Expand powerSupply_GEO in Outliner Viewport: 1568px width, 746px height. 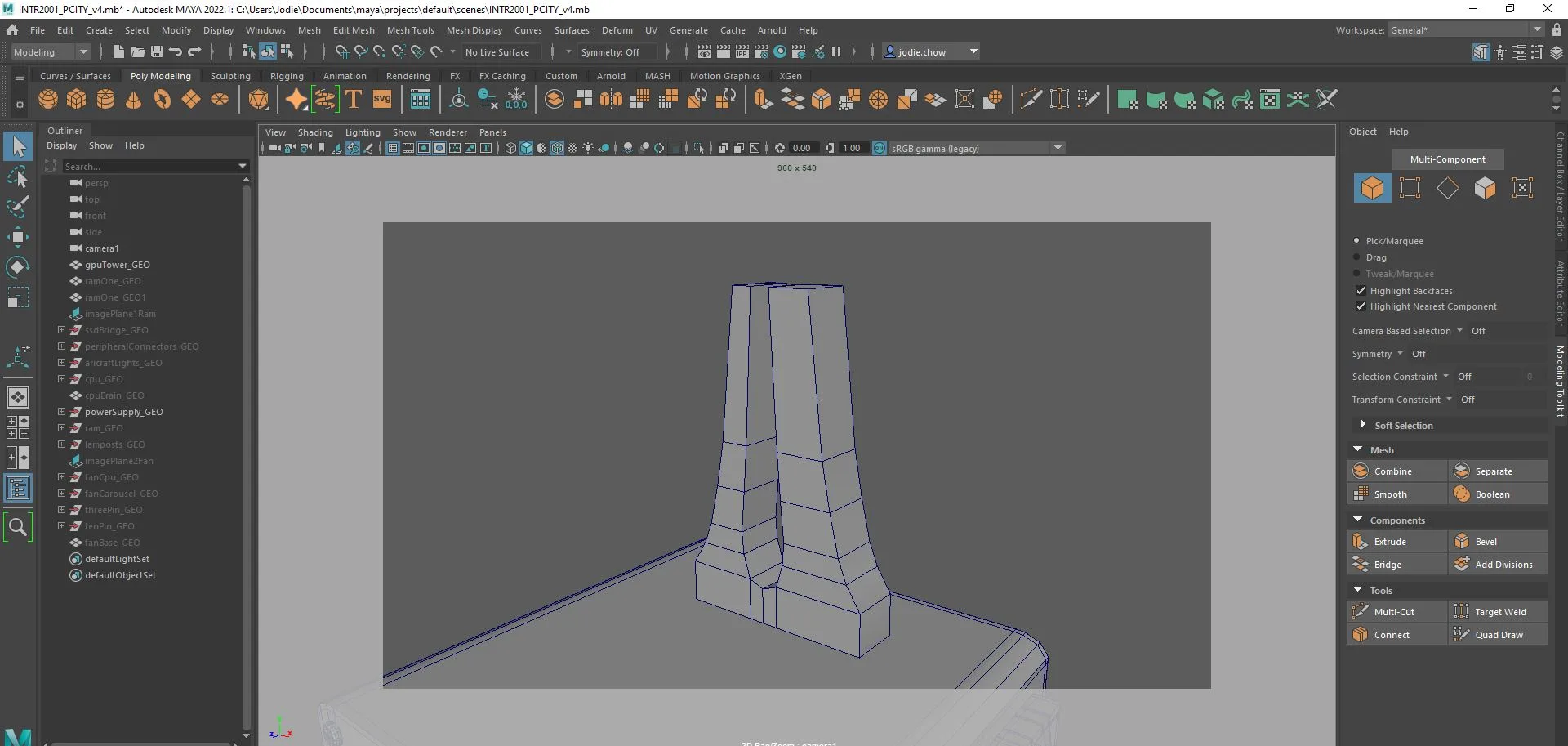[61, 412]
